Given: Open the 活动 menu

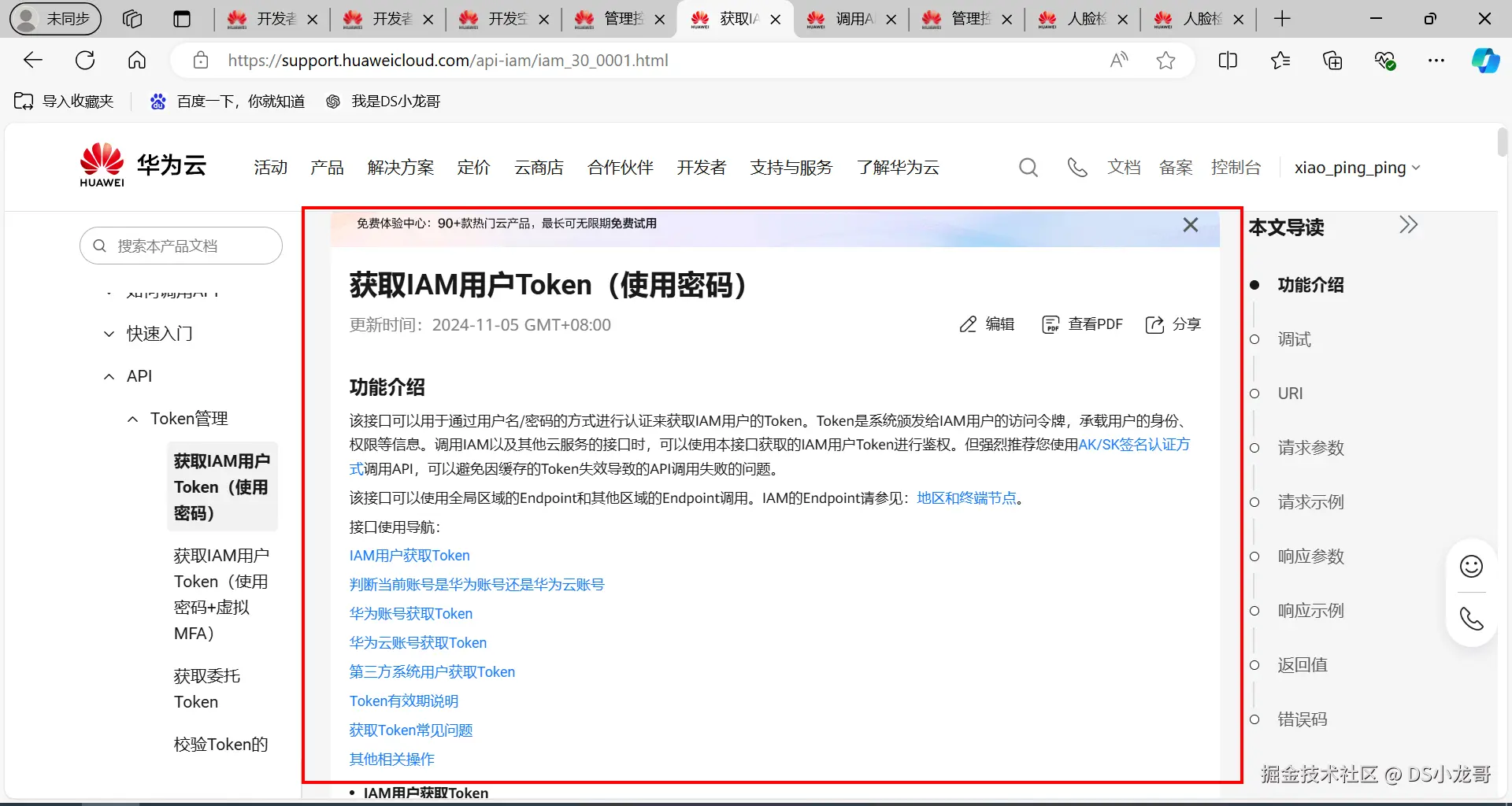Looking at the screenshot, I should pos(270,167).
